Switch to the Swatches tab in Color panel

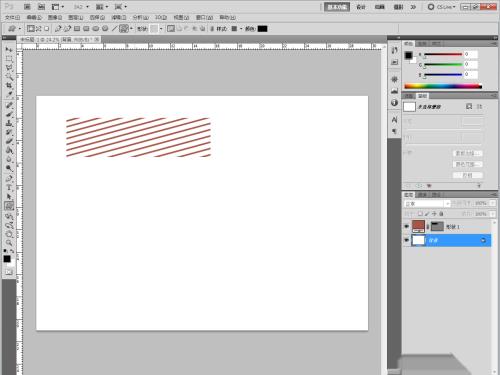point(422,44)
